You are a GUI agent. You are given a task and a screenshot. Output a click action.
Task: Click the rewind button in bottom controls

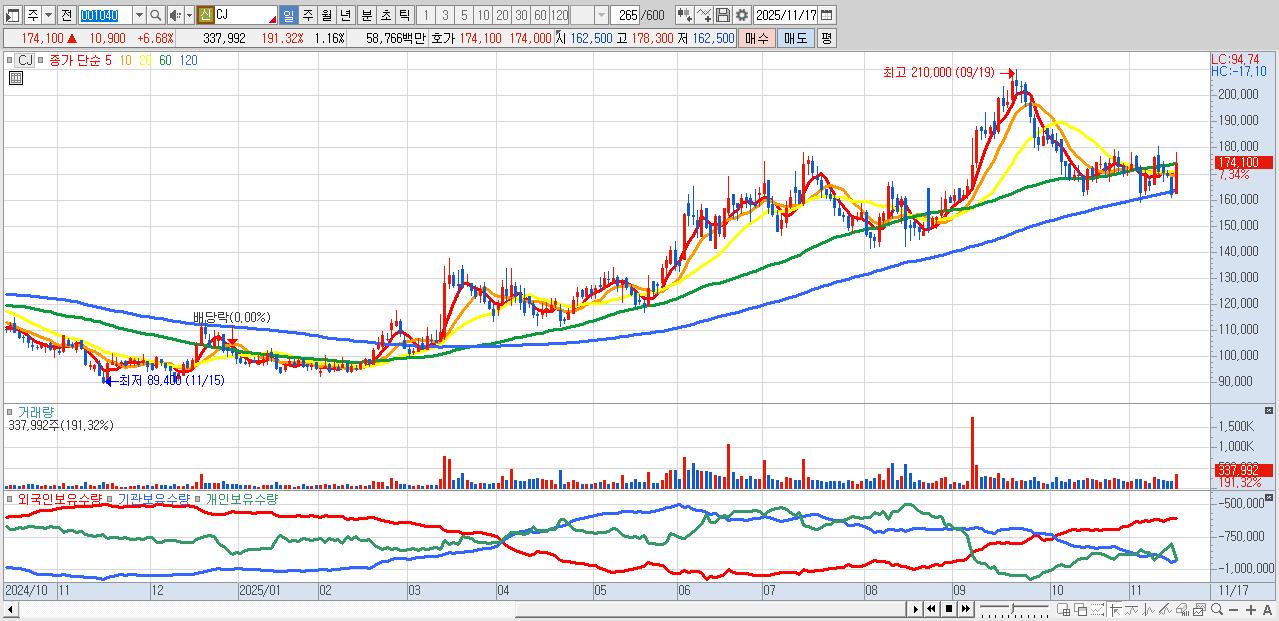click(931, 609)
